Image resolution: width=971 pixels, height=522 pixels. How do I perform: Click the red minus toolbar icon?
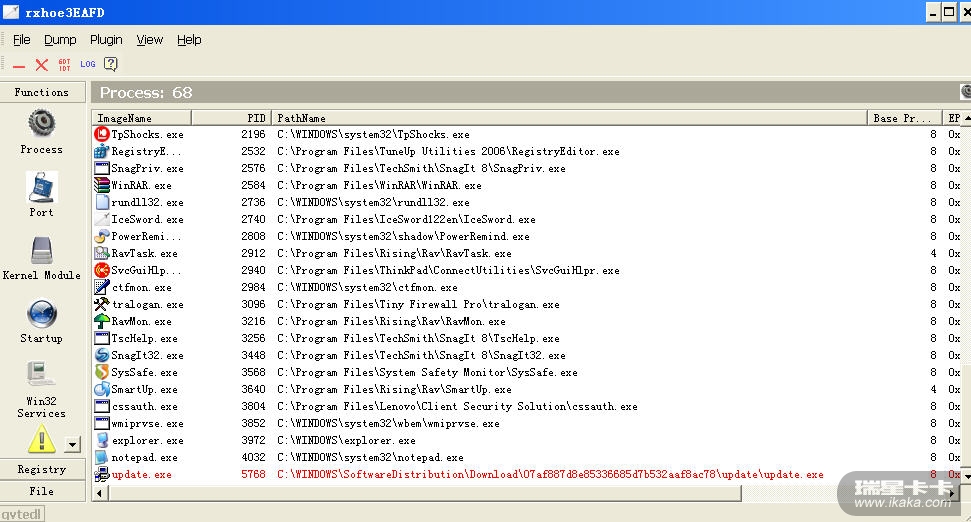pos(19,65)
